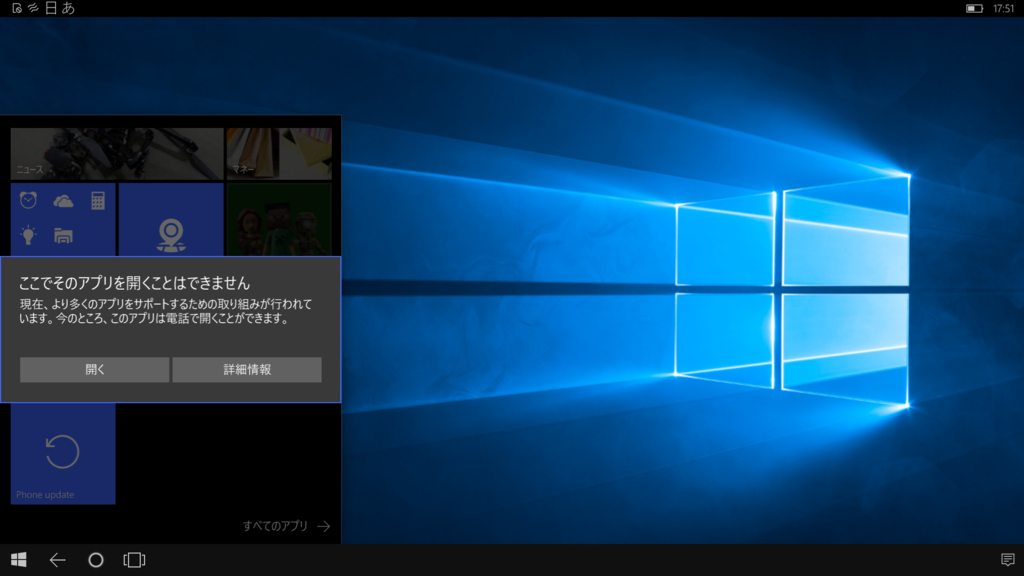Click the first status bar icon at top-left
Viewport: 1024px width, 576px height.
pos(17,8)
